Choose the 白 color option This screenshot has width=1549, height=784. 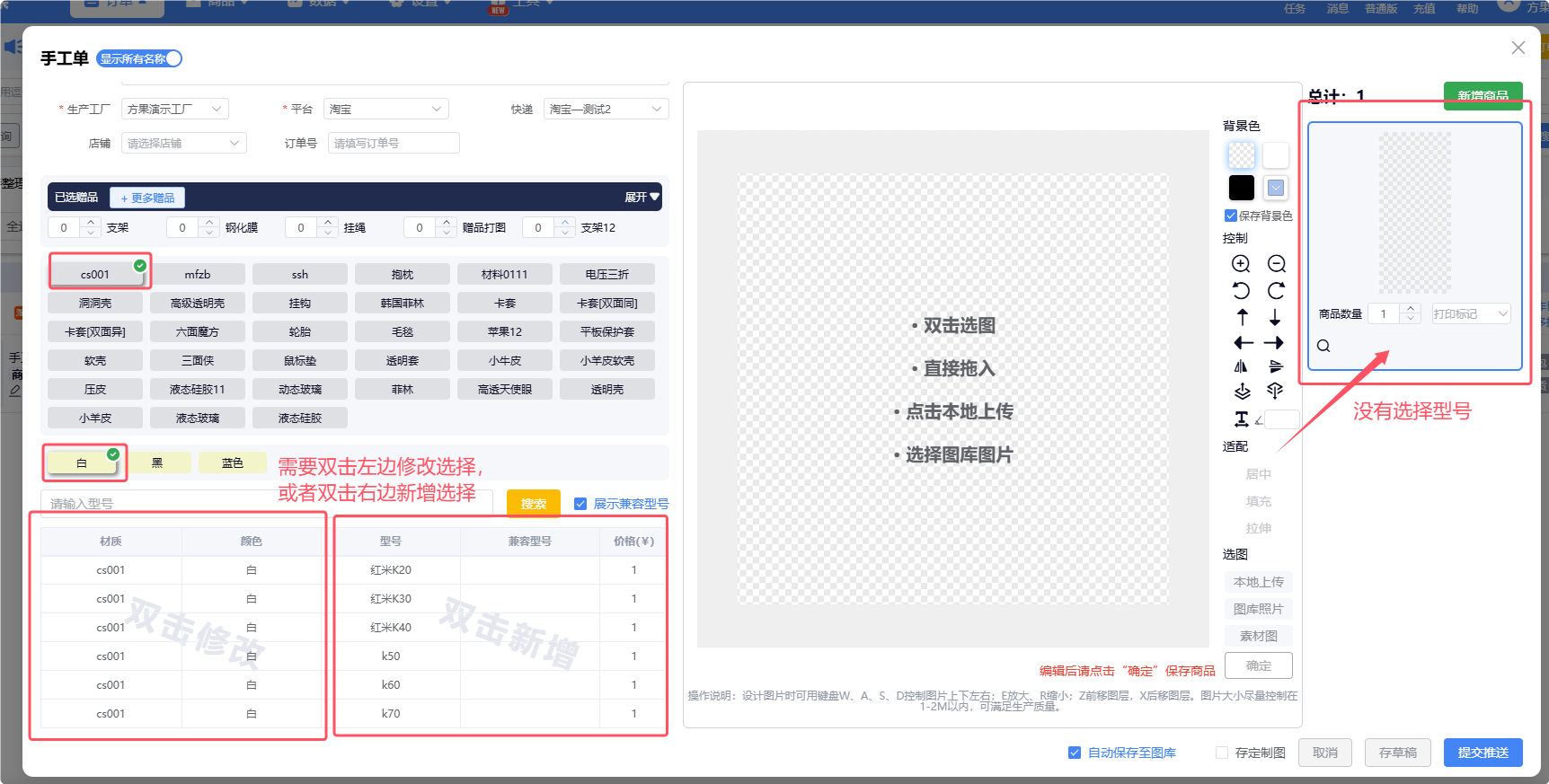coord(82,462)
